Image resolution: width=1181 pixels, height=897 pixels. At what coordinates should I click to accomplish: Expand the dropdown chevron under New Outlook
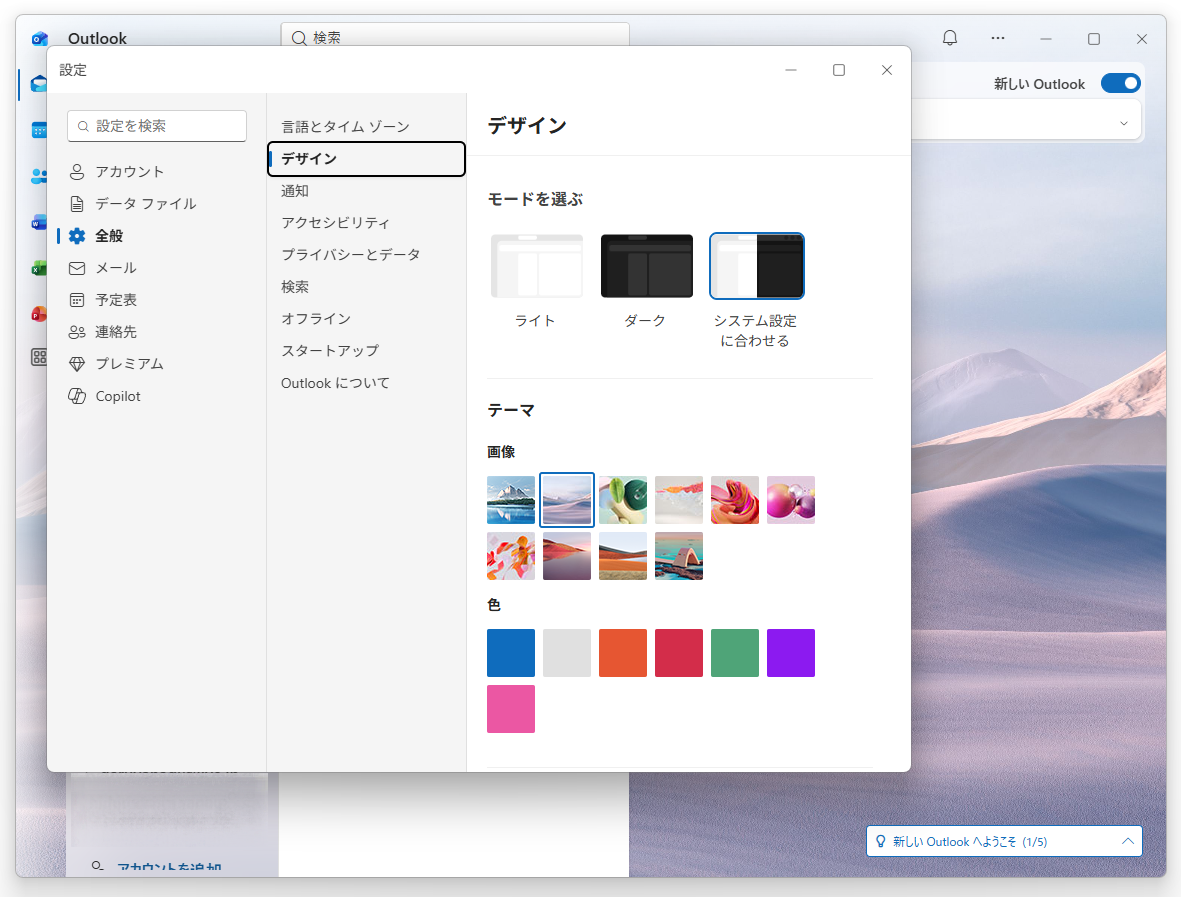[x=1124, y=123]
